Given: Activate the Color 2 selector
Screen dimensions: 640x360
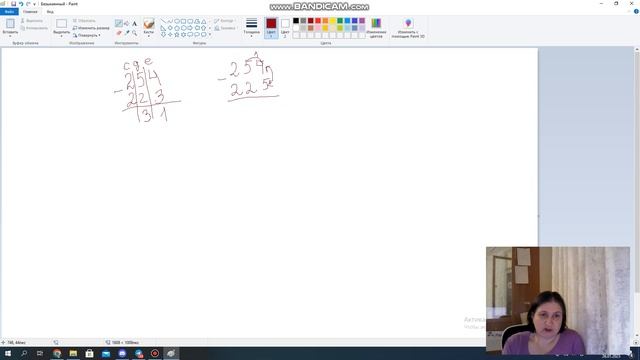Looking at the screenshot, I should (285, 28).
